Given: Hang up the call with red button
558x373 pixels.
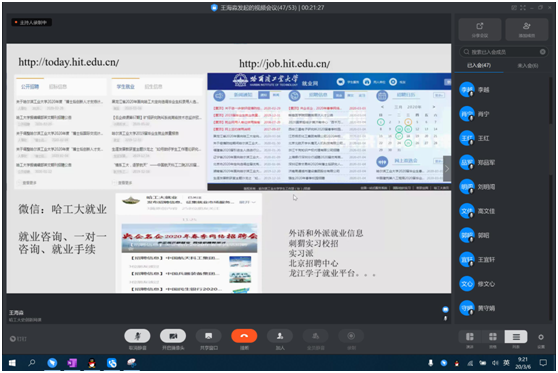Looking at the screenshot, I should tap(244, 336).
